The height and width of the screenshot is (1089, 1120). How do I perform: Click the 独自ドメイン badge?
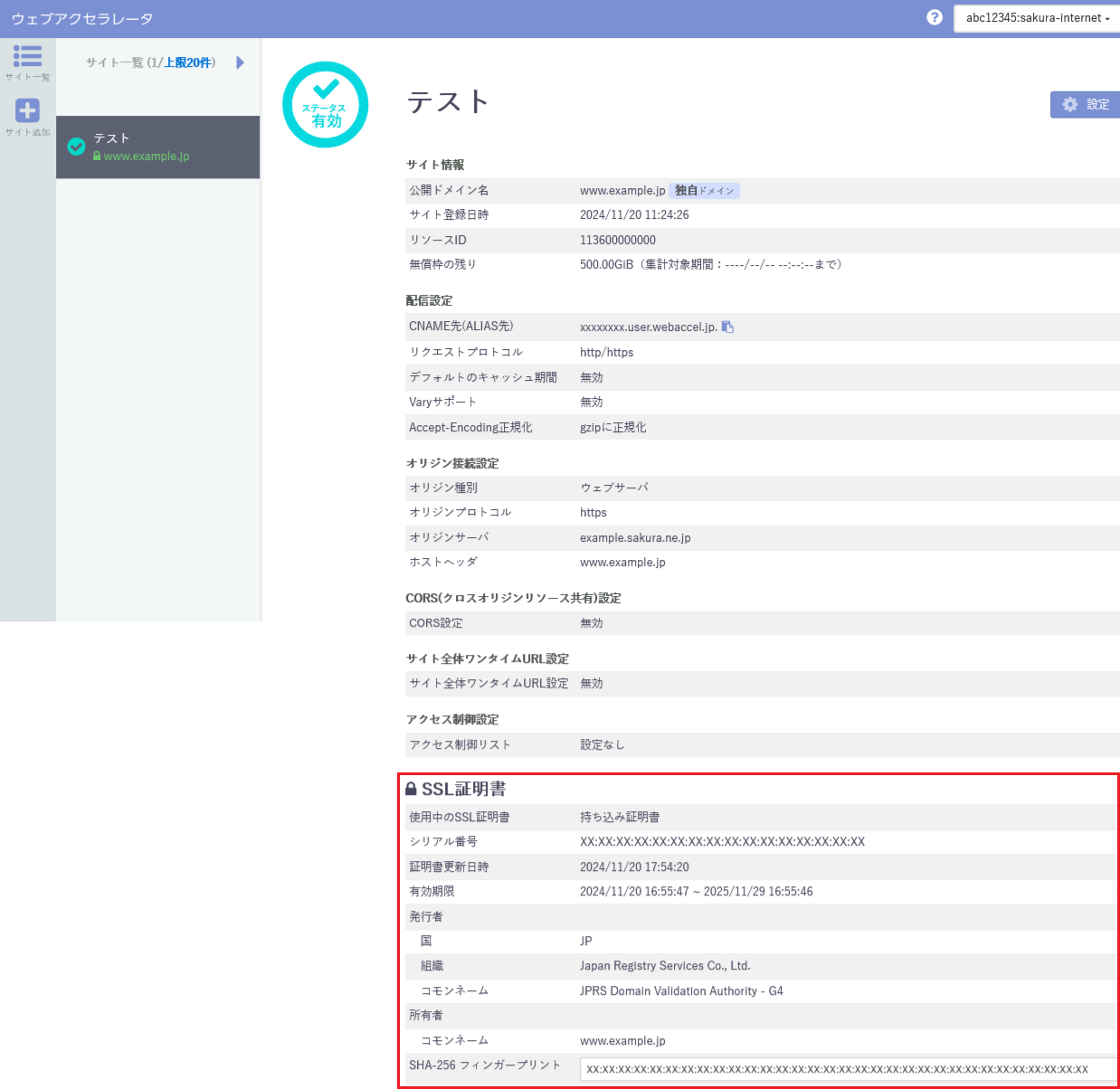(x=704, y=191)
